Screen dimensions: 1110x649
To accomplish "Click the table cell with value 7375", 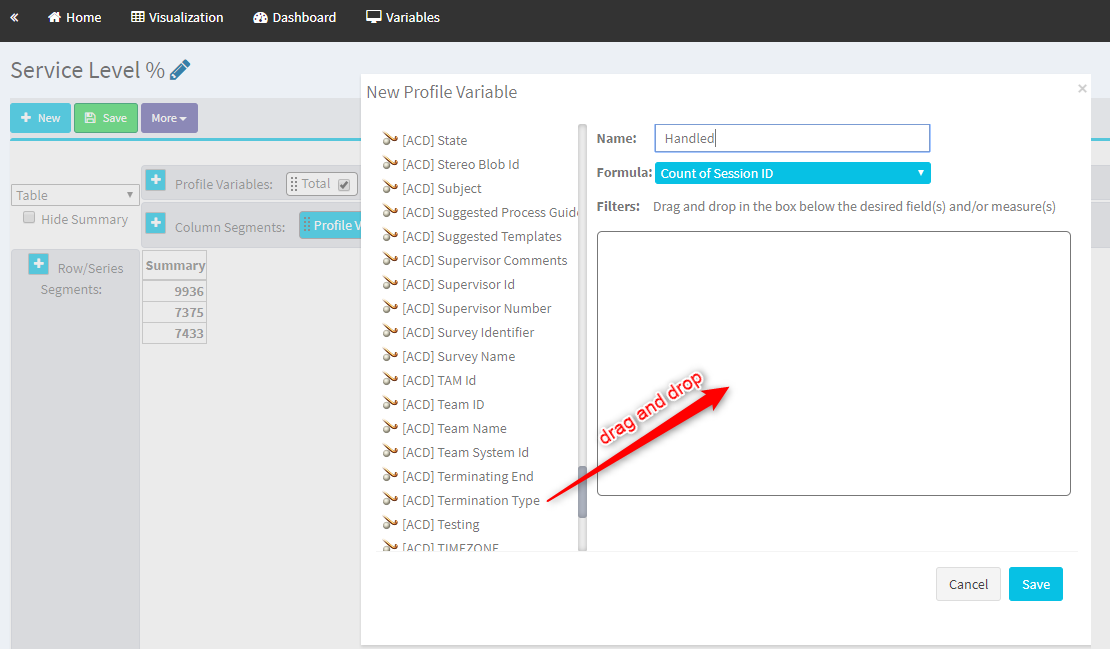I will click(175, 312).
